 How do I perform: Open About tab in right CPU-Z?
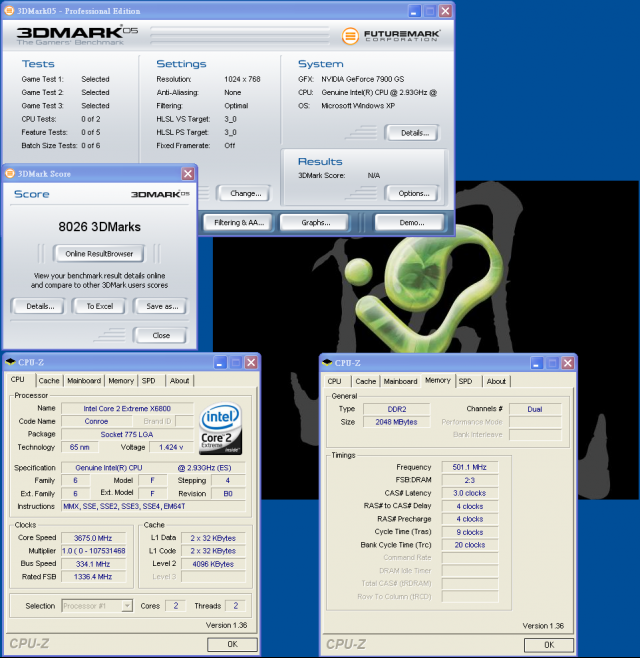click(496, 381)
